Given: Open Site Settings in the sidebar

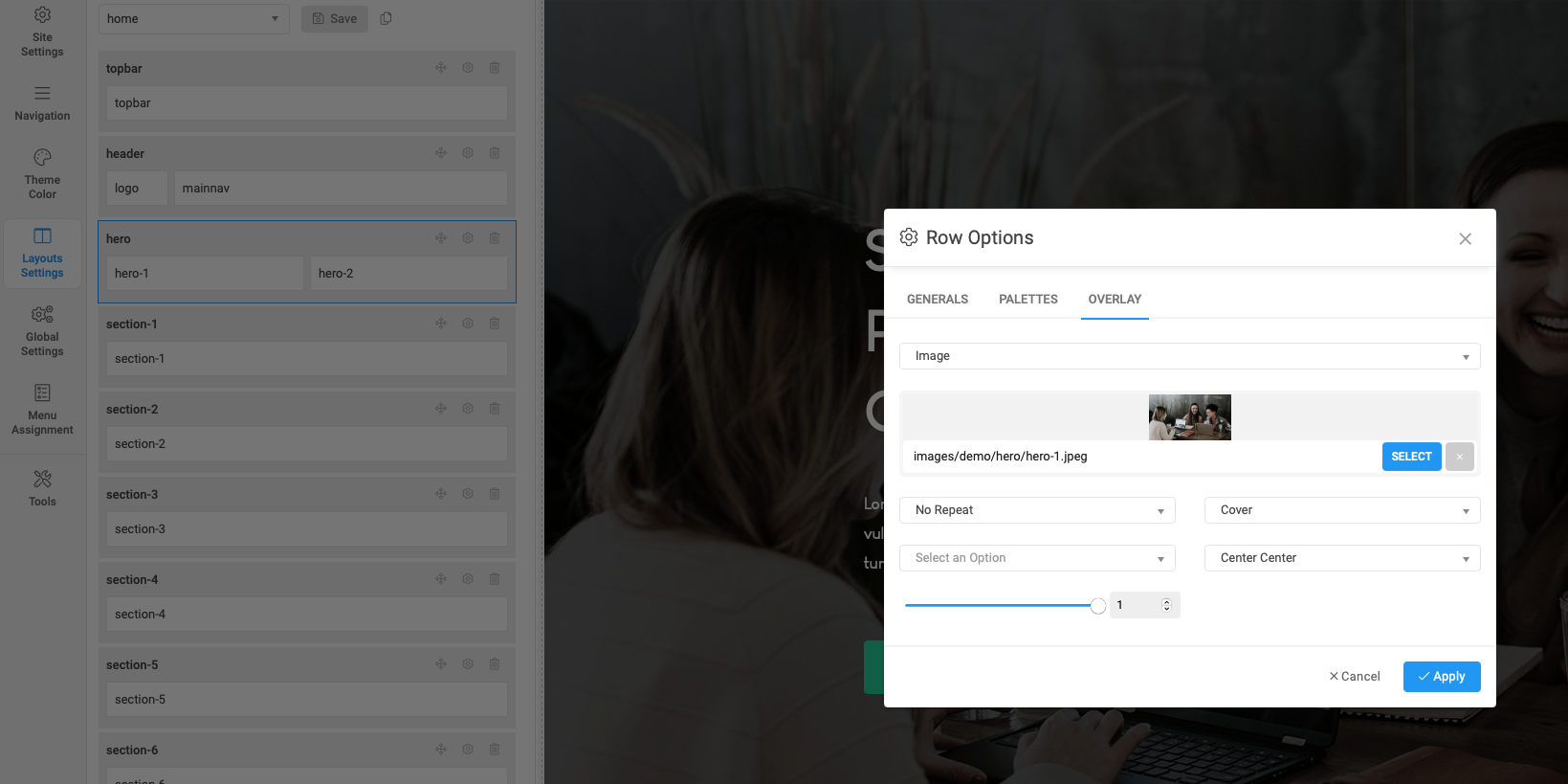Looking at the screenshot, I should point(42,33).
